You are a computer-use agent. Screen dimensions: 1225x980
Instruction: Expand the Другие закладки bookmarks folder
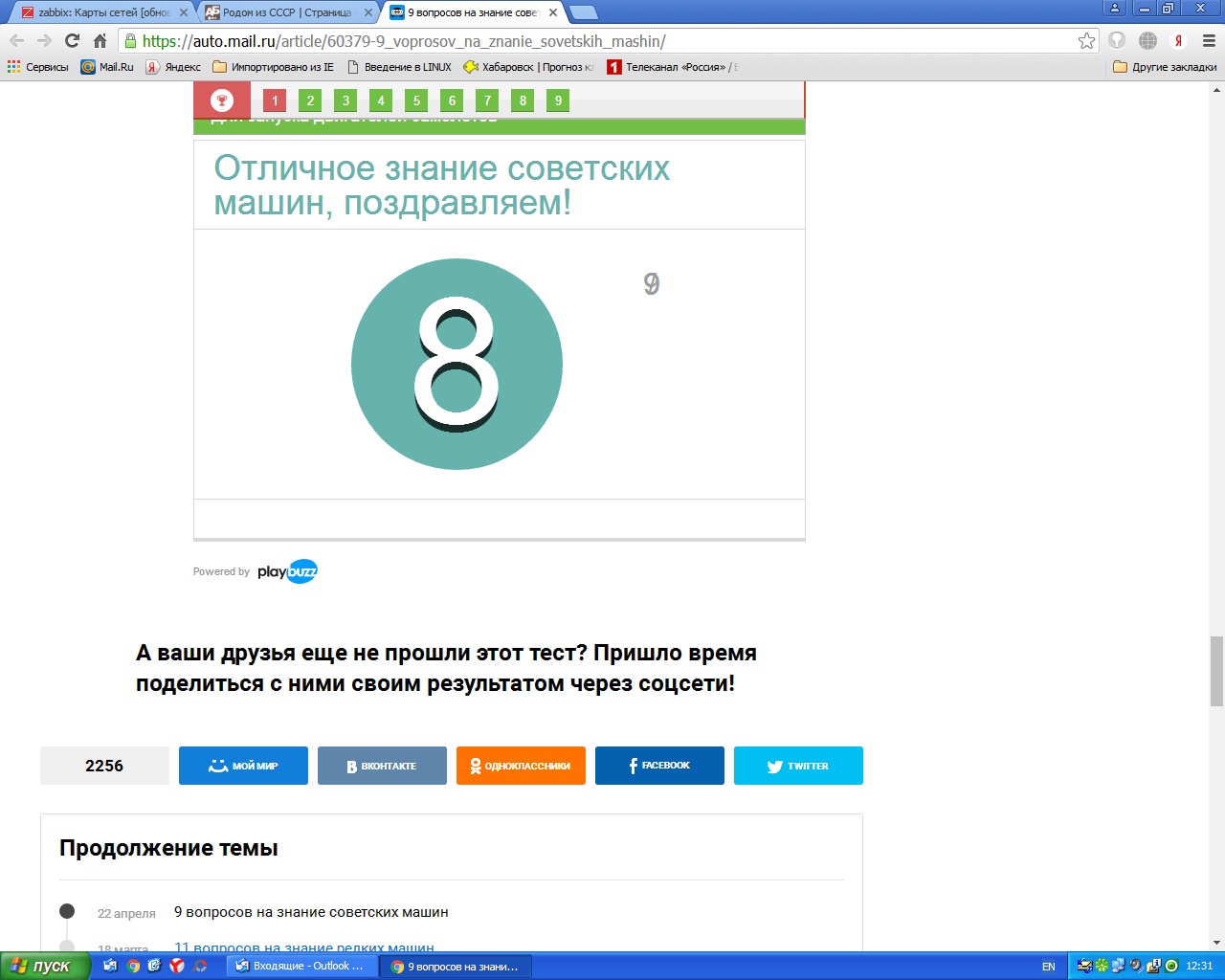pyautogui.click(x=1165, y=67)
